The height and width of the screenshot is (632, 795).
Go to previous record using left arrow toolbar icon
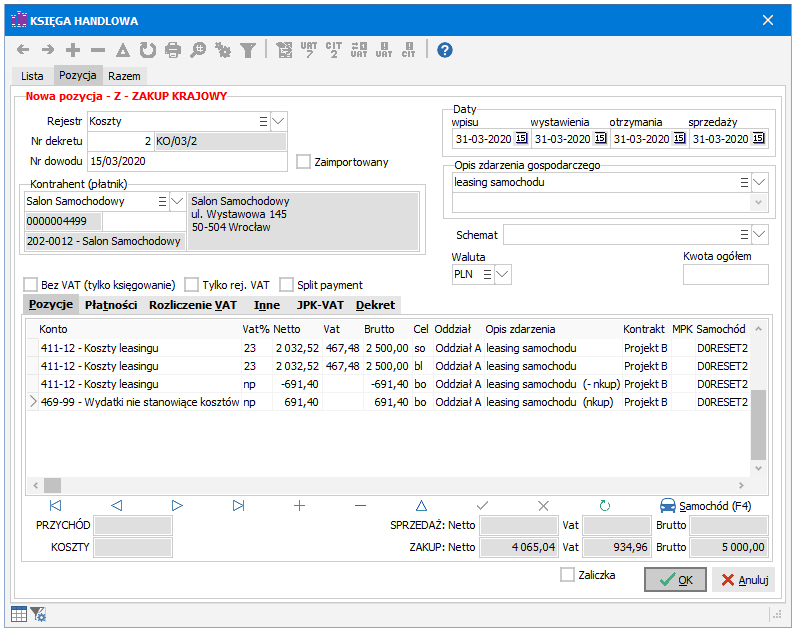[x=23, y=50]
